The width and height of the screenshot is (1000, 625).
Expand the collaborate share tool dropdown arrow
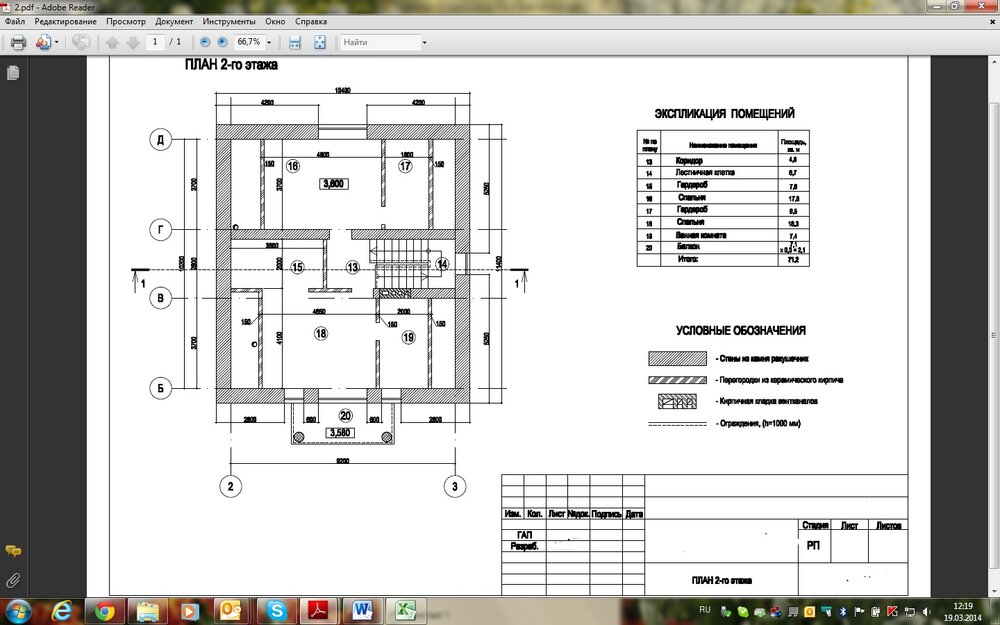[x=57, y=42]
